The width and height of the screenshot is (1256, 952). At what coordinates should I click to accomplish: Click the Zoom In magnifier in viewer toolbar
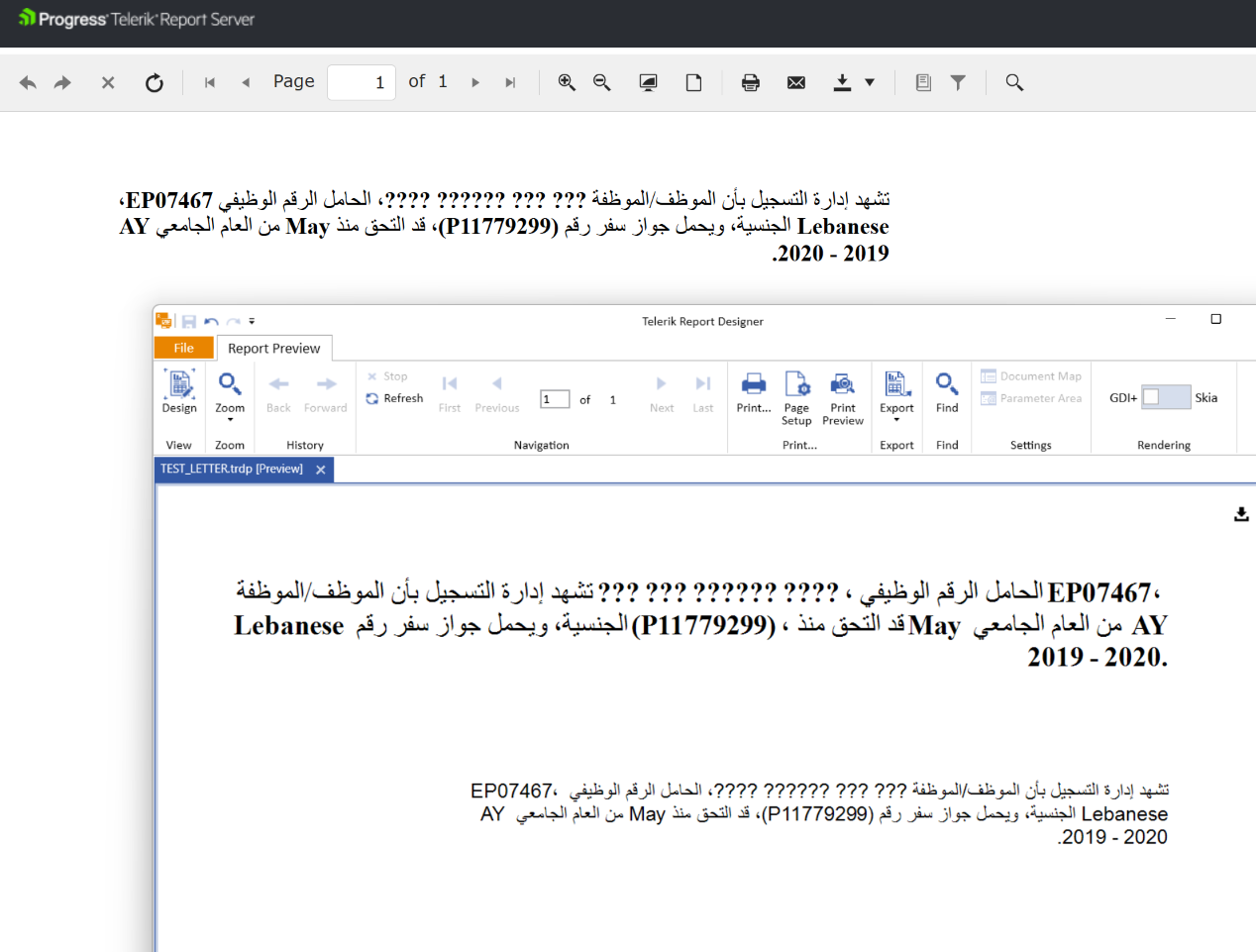pos(567,82)
